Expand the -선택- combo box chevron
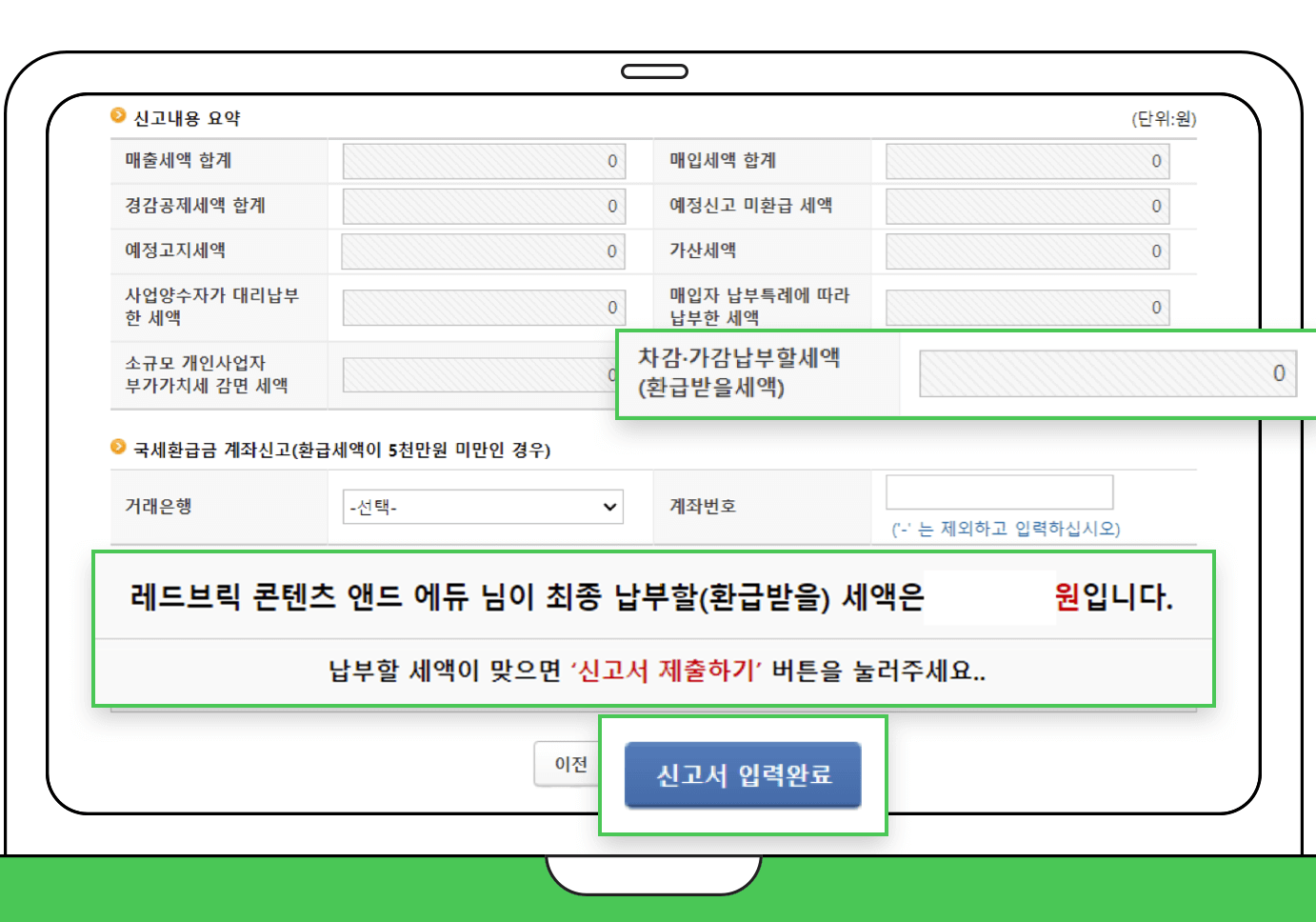 tap(609, 506)
